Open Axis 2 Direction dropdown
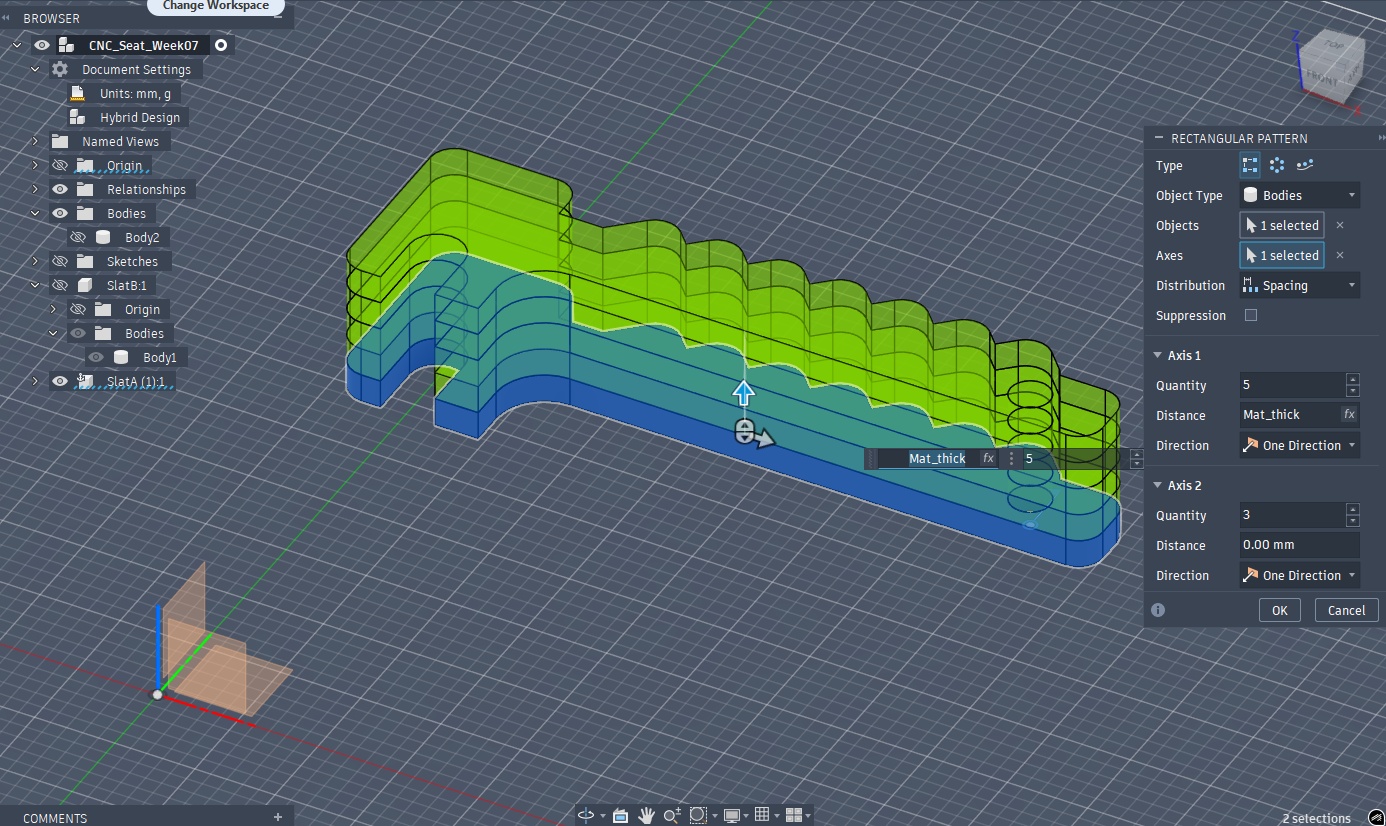1386x826 pixels. [x=1300, y=575]
